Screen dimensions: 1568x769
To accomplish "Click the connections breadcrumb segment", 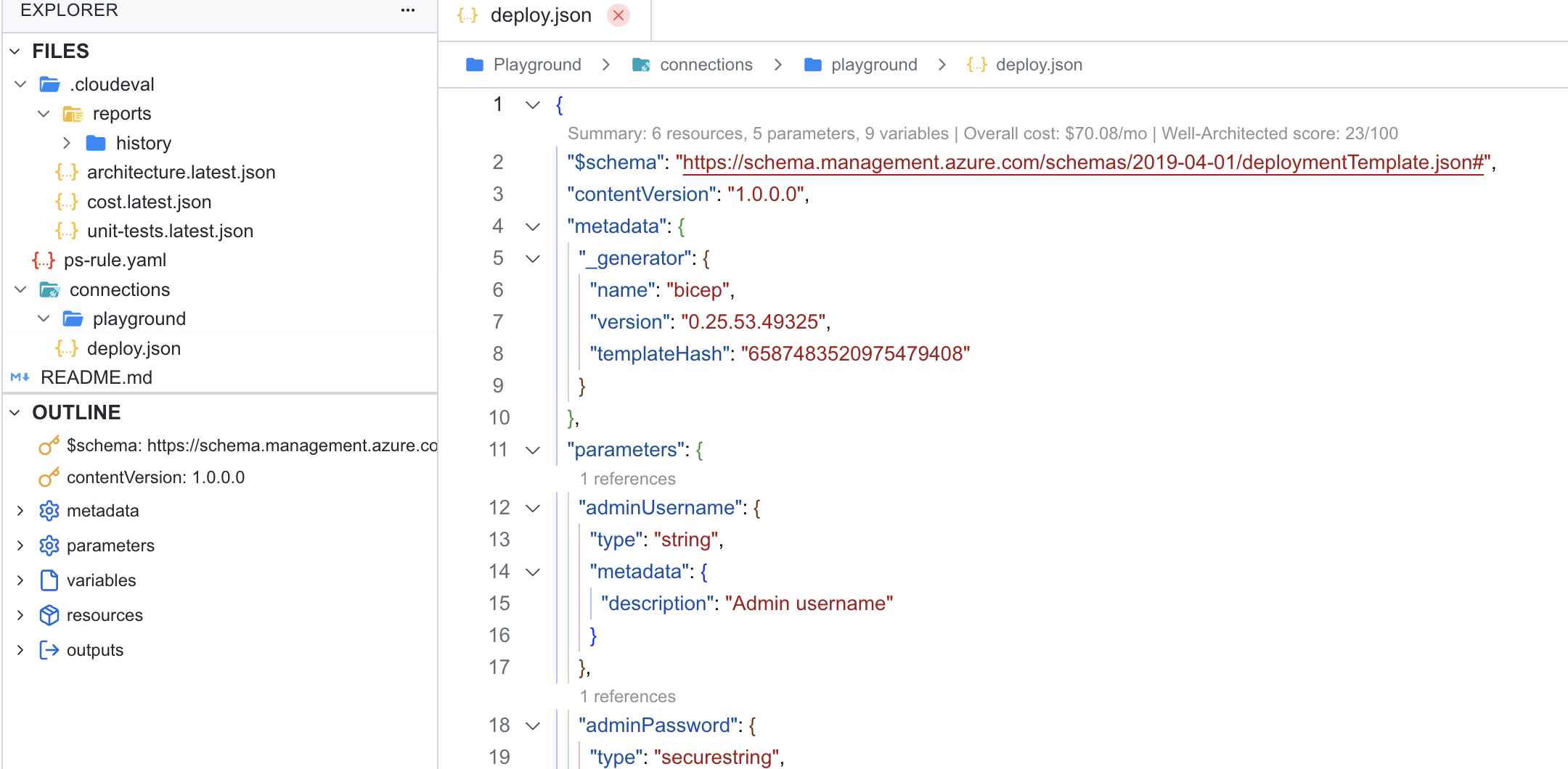I will (706, 65).
